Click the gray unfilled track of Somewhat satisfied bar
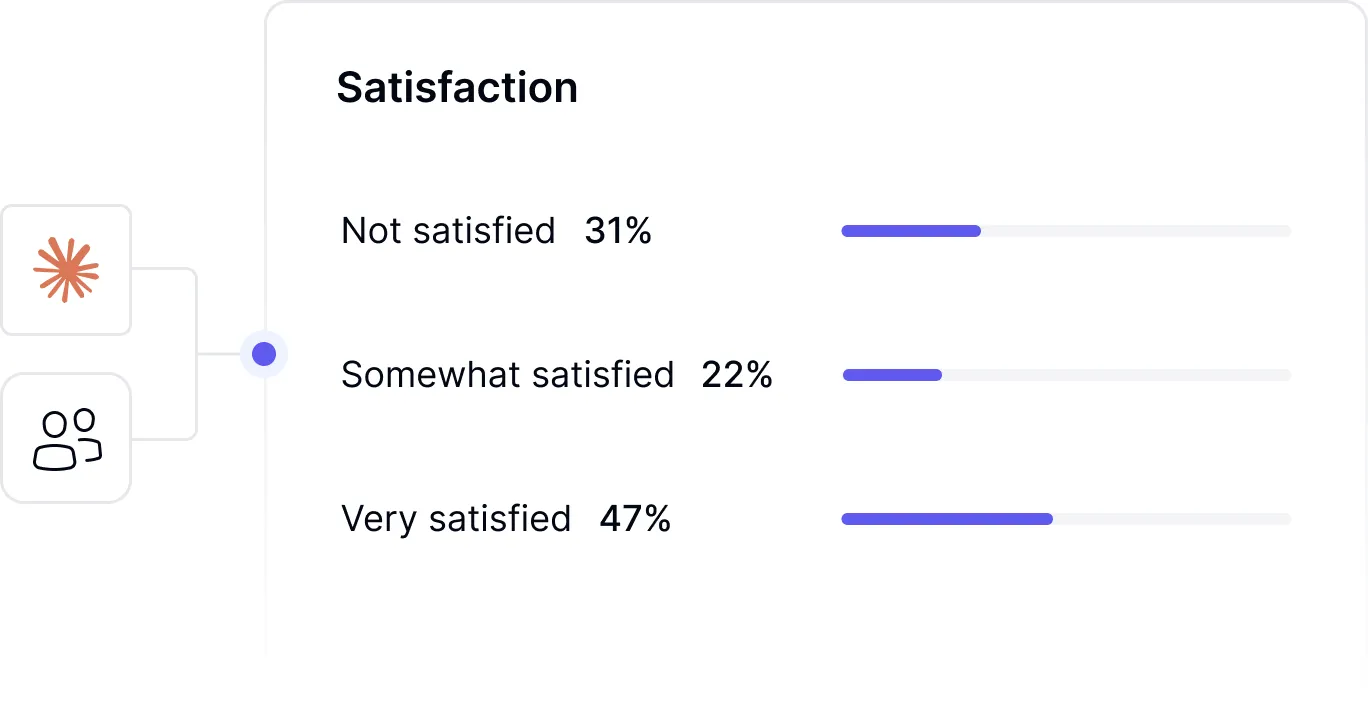1368x708 pixels. coord(1115,375)
